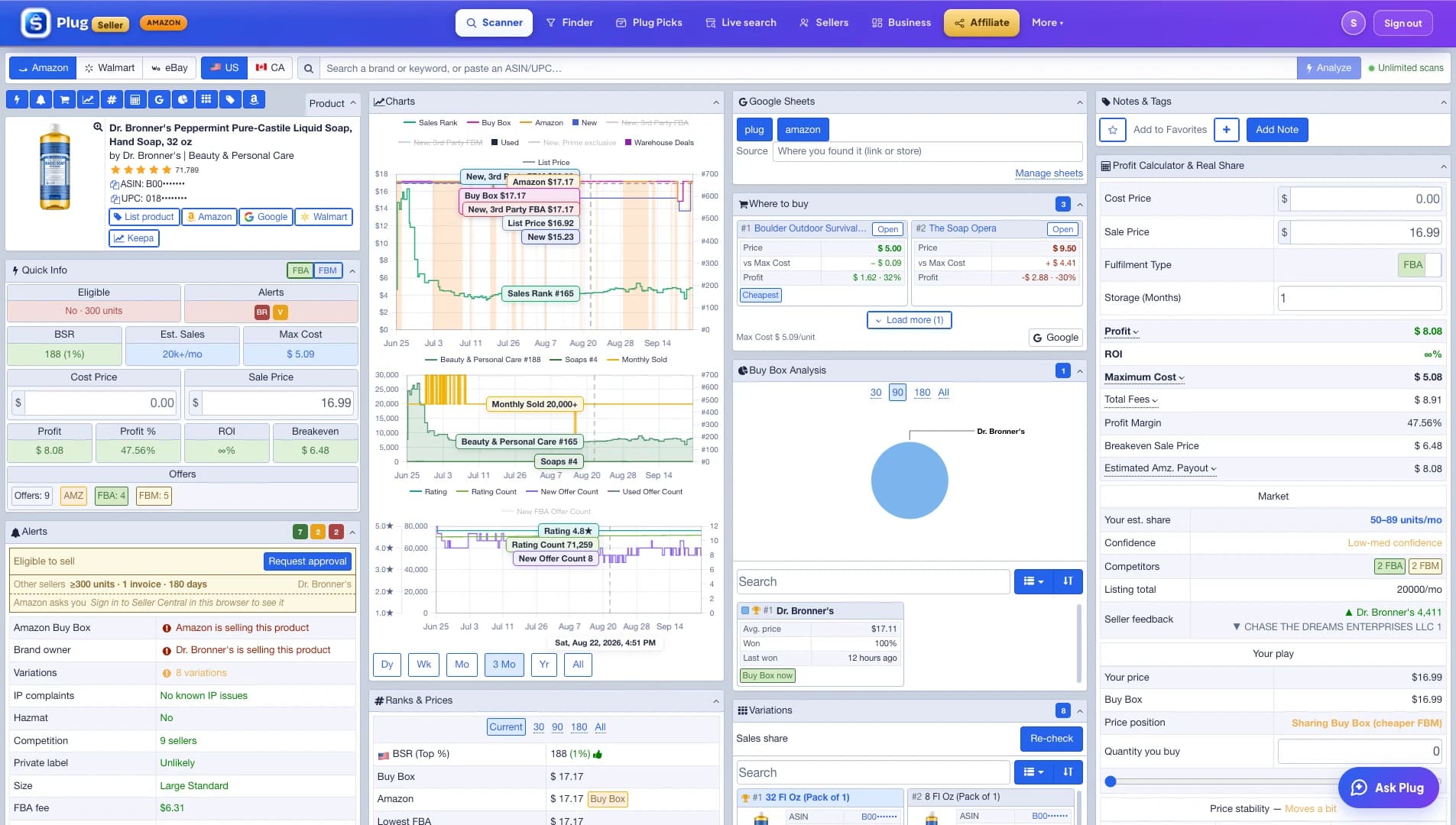1456x825 pixels.
Task: Click the bell alerts toolbar icon
Action: click(41, 99)
